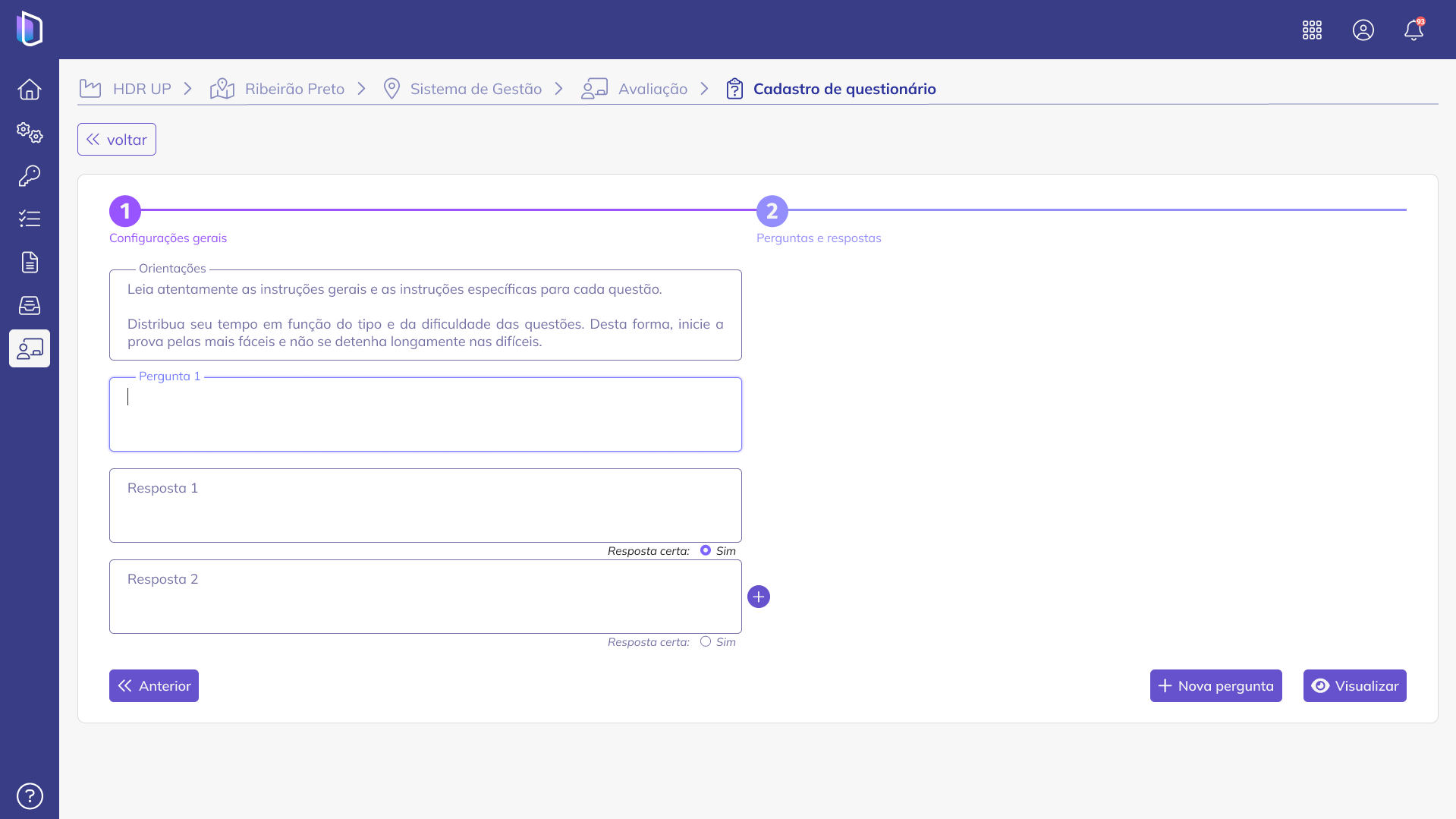Open Avaliação breadcrumb
This screenshot has height=819, width=1456.
point(653,89)
